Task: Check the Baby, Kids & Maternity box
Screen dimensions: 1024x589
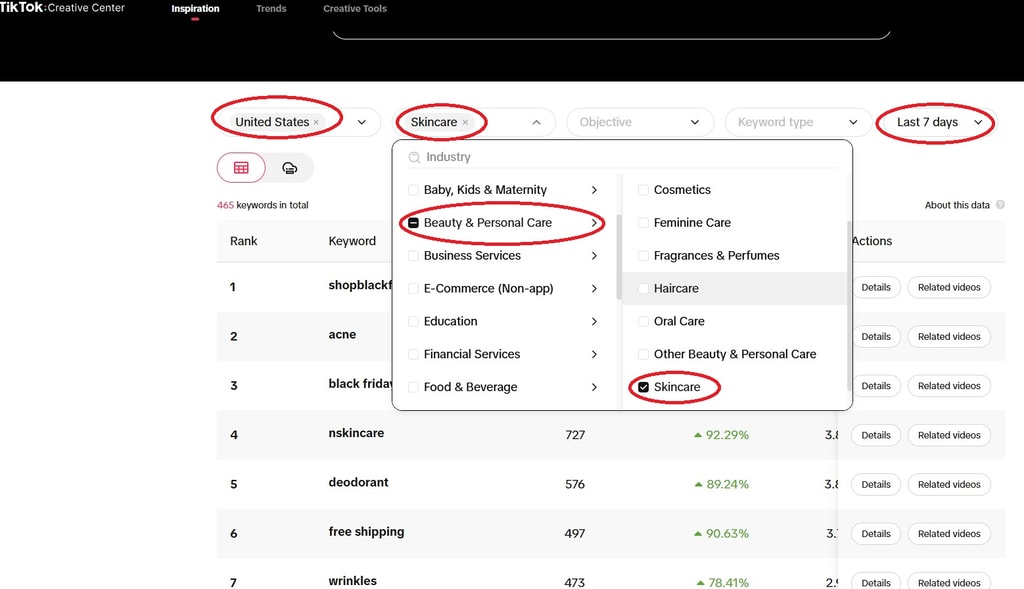Action: 413,190
